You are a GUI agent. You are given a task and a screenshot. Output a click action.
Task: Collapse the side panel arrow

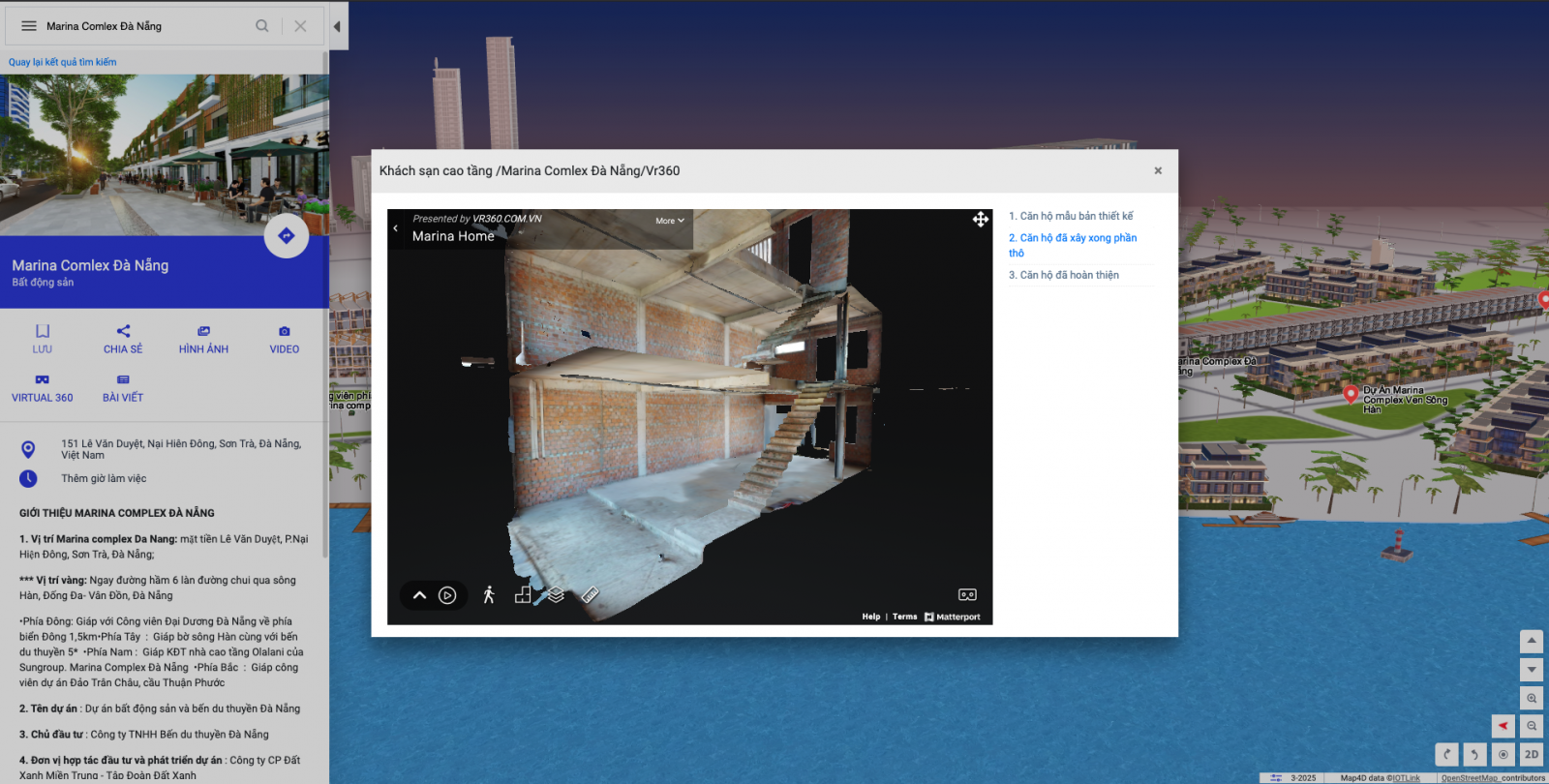(x=337, y=26)
